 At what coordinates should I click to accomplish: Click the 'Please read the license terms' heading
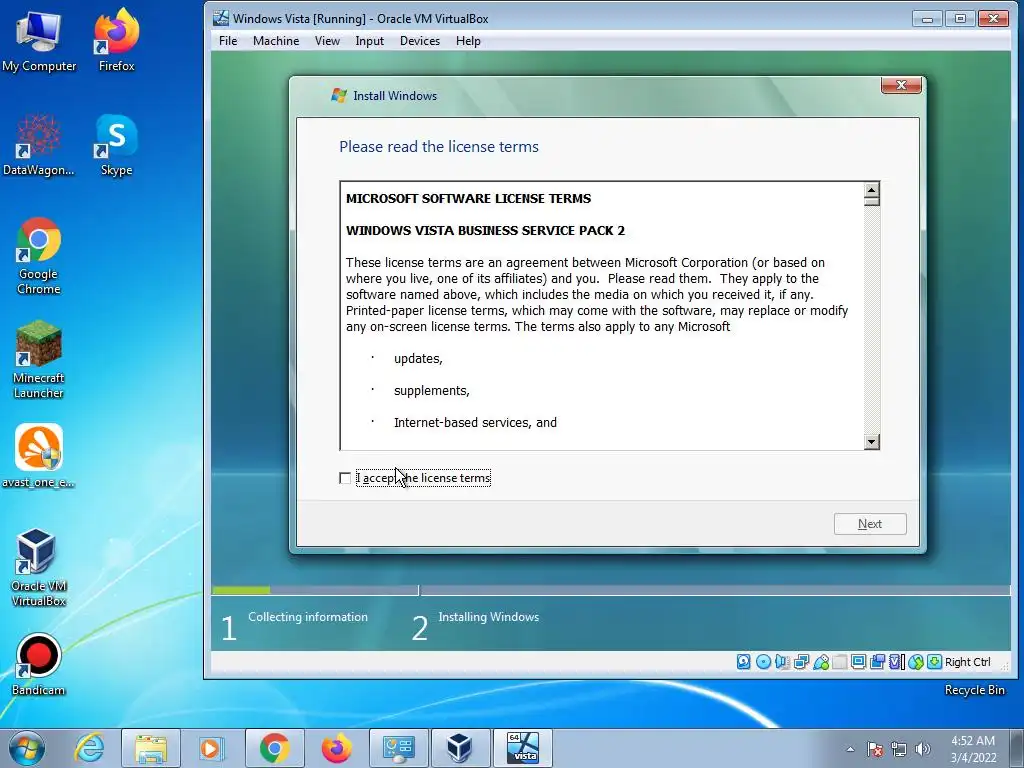point(439,147)
